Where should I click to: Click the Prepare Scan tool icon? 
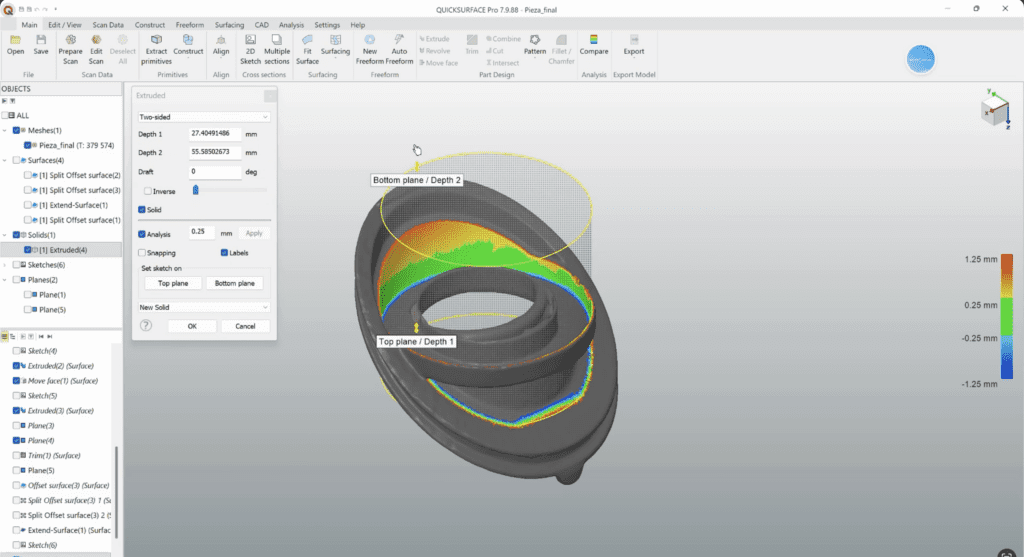point(71,40)
